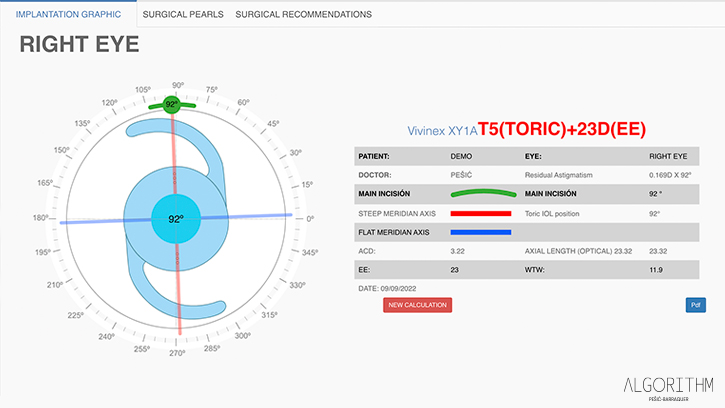Select the doctor value PEŠIĆ
725x408 pixels.
(x=461, y=175)
